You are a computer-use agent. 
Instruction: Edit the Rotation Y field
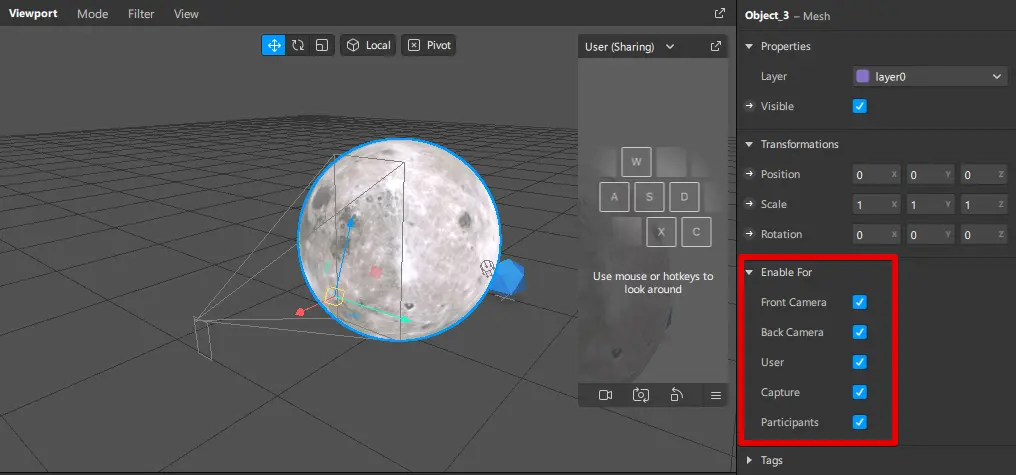930,235
